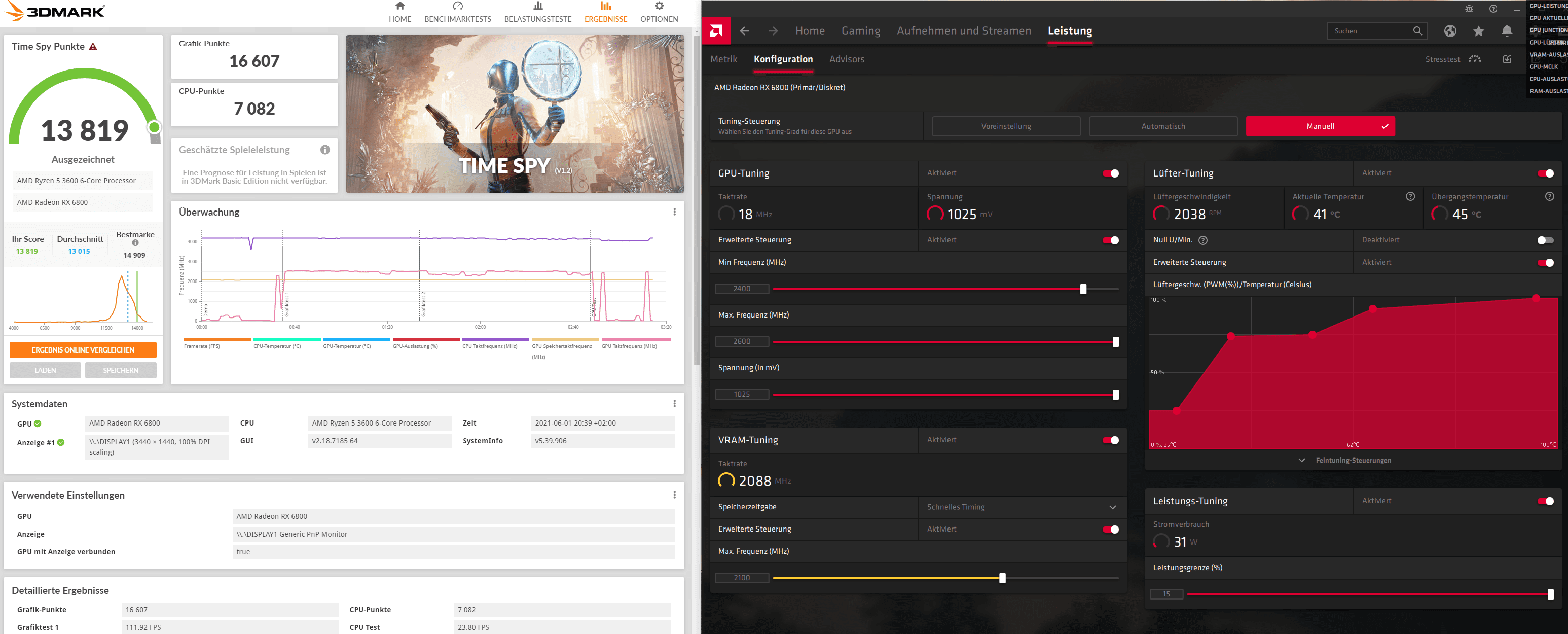Open the Radeon Gaming tab
1568x634 pixels.
tap(860, 31)
